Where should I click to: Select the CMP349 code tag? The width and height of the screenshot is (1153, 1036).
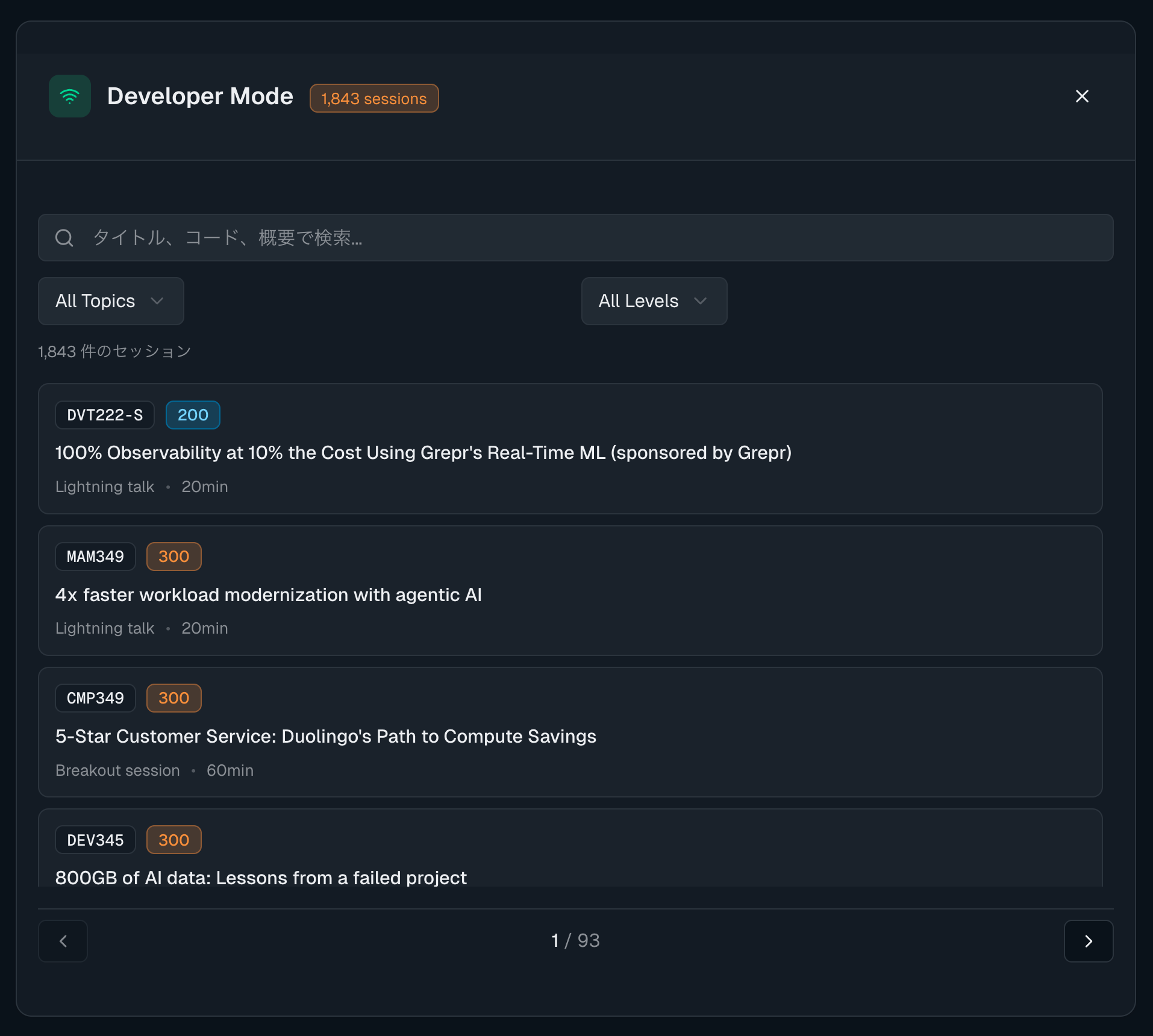coord(95,698)
